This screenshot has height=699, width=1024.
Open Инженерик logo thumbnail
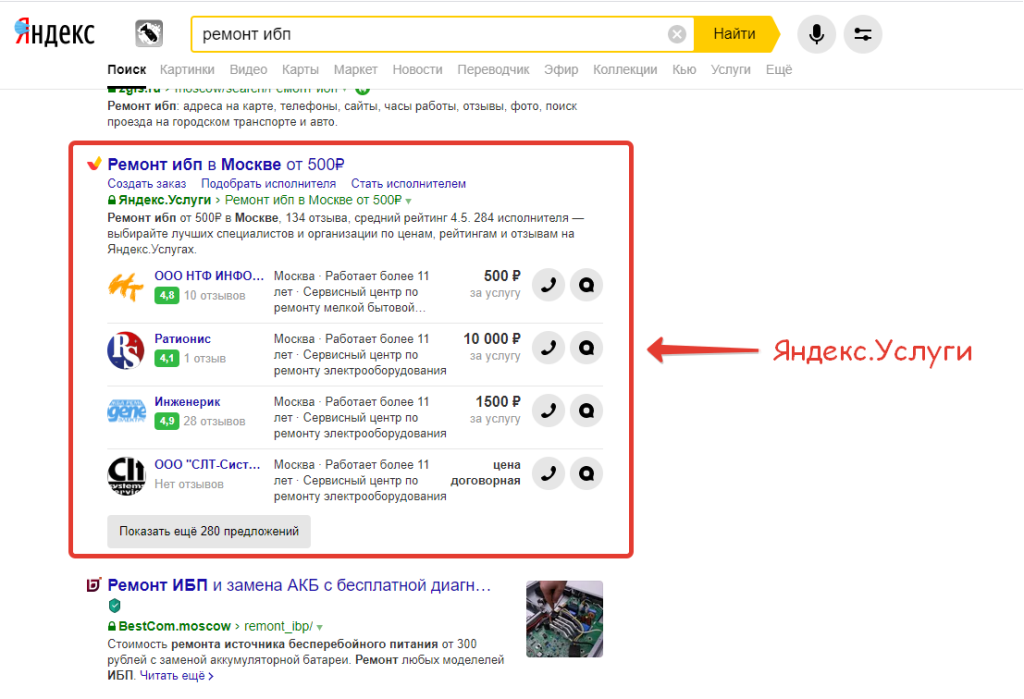click(126, 412)
